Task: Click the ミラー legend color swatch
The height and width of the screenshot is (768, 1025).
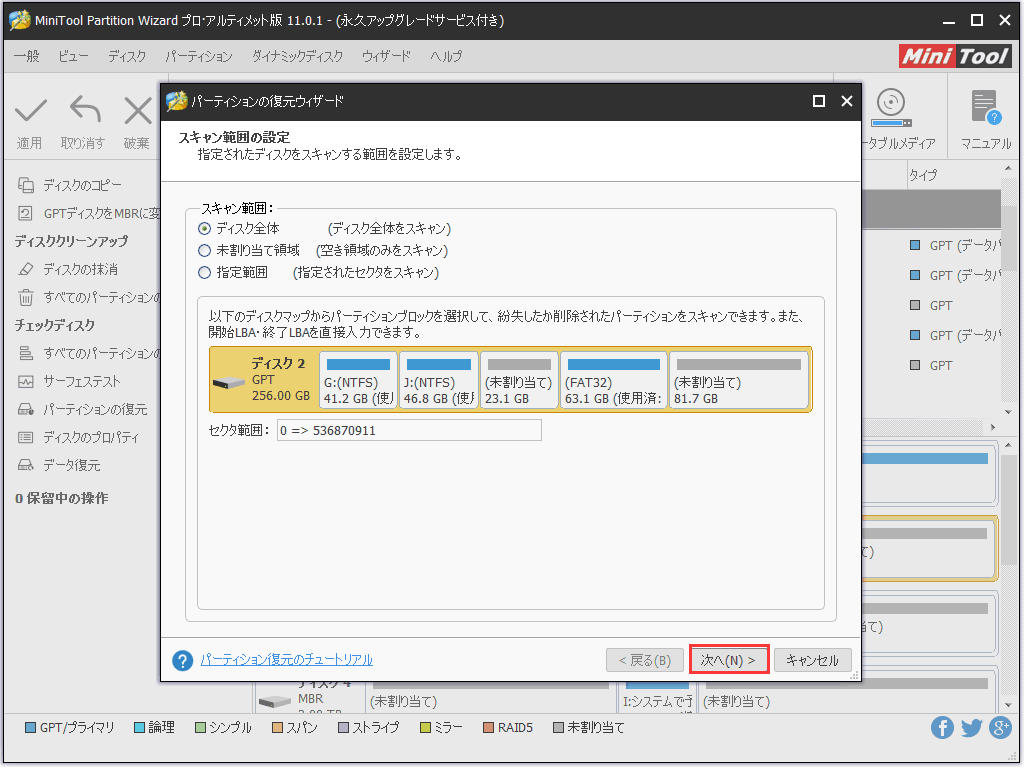Action: tap(425, 728)
